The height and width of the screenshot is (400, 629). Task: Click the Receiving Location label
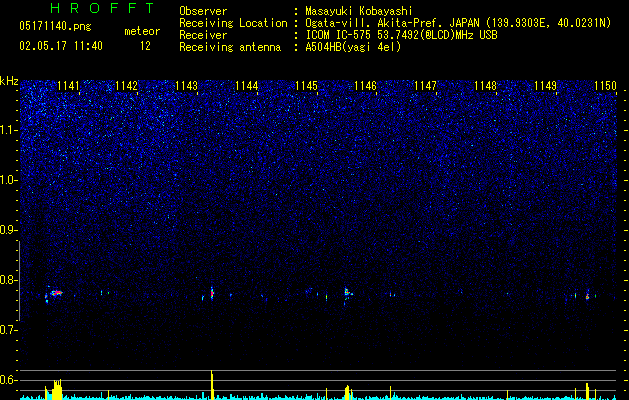(233, 23)
